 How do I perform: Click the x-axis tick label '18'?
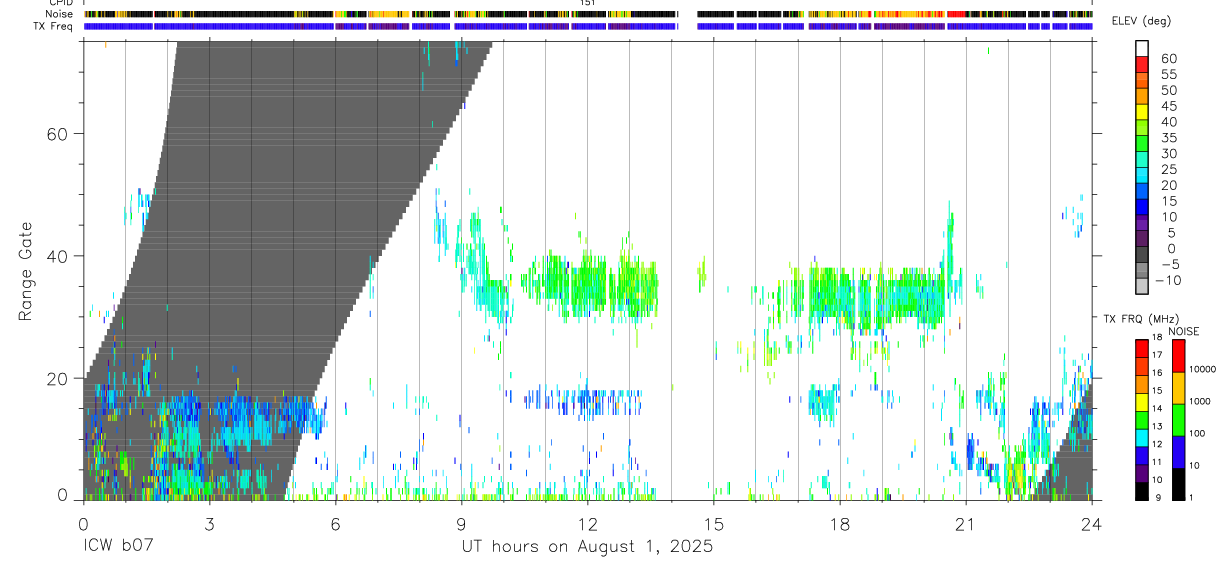(x=839, y=523)
